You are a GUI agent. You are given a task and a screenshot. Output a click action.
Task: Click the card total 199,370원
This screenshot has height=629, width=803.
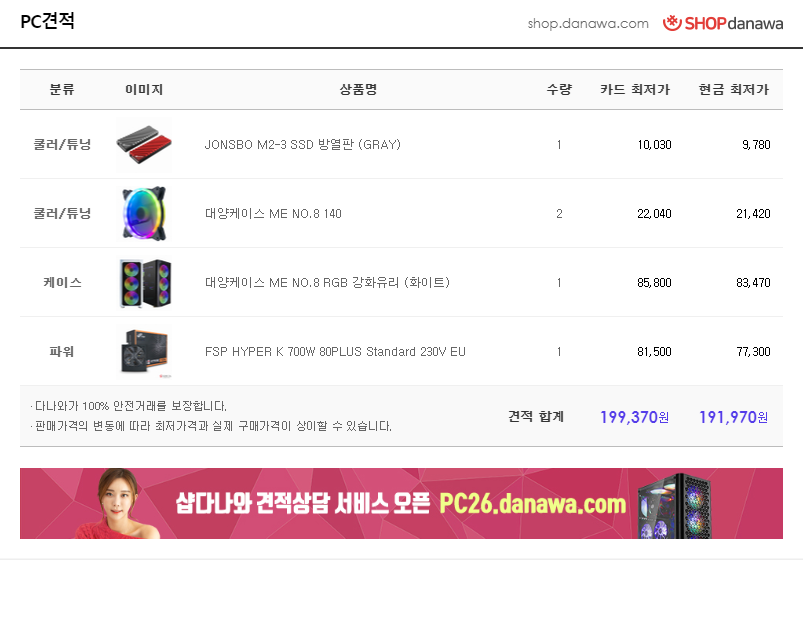pyautogui.click(x=634, y=417)
